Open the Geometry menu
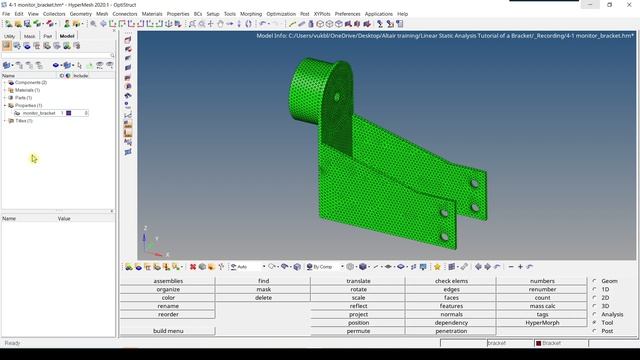The height and width of the screenshot is (360, 640). point(80,14)
